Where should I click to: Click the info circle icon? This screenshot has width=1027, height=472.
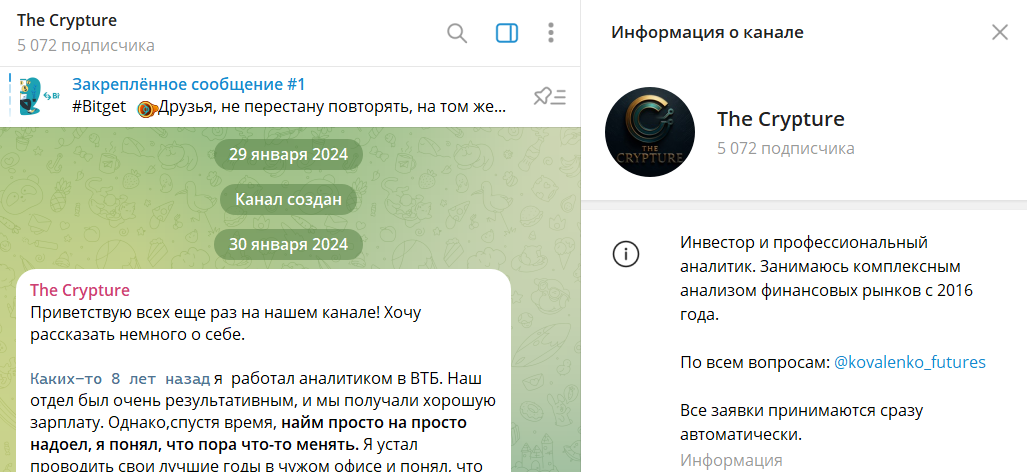point(626,254)
